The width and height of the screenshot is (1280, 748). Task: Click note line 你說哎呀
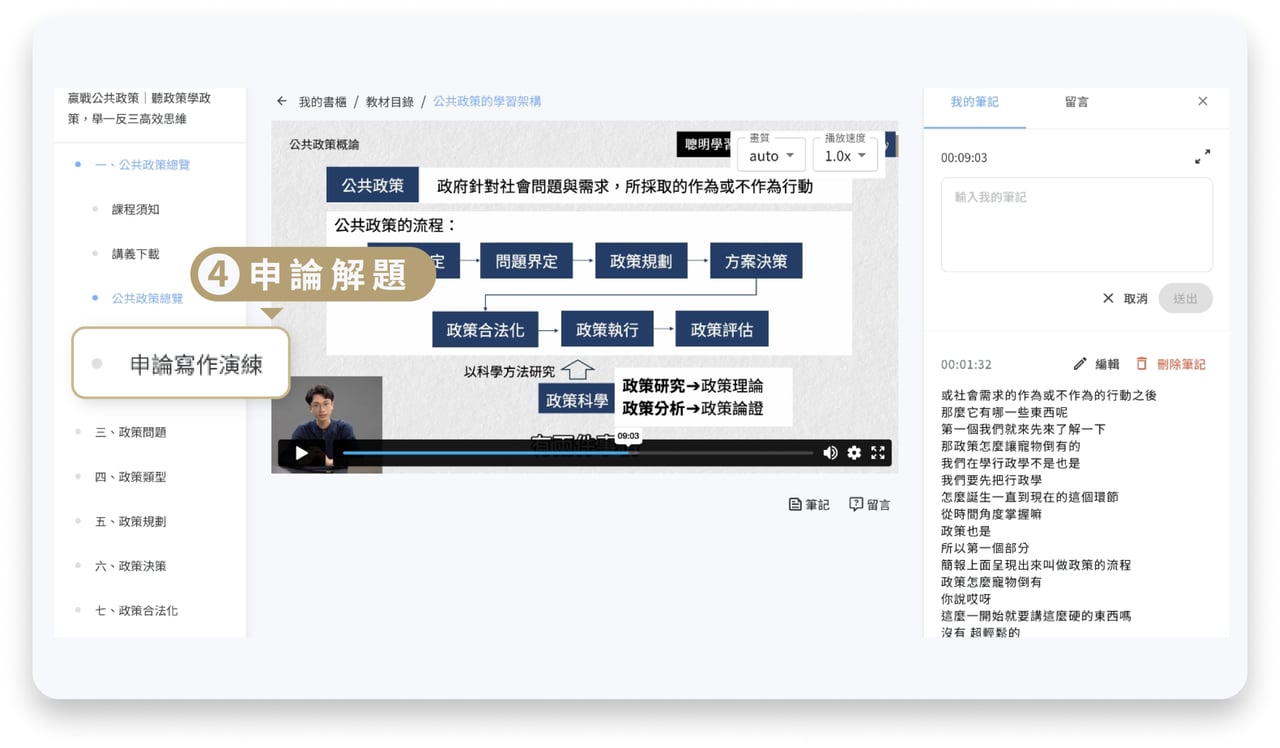pos(966,599)
